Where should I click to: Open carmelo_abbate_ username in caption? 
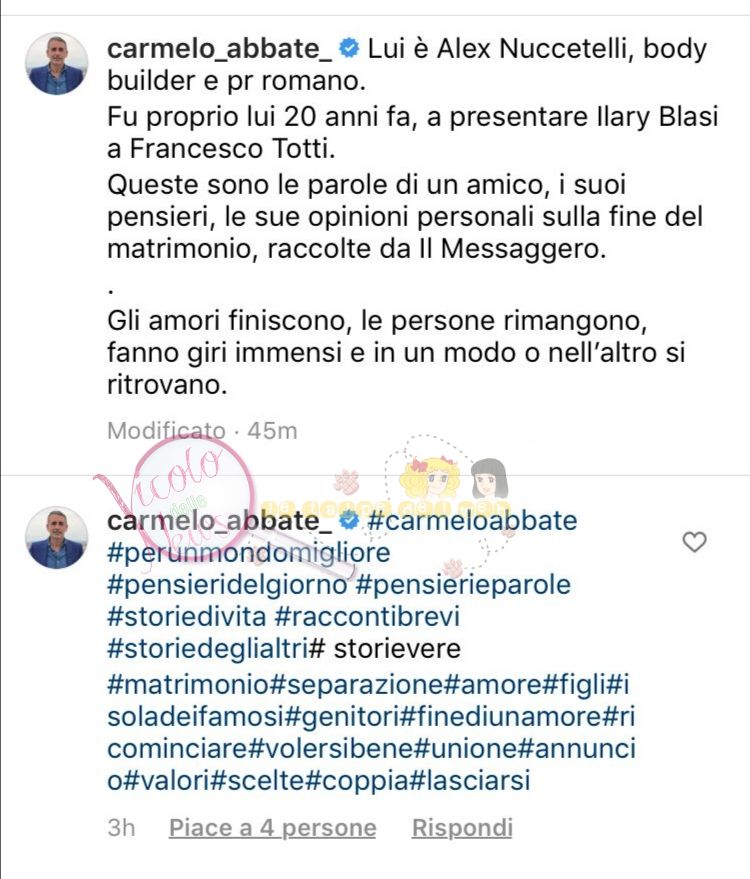[x=220, y=49]
